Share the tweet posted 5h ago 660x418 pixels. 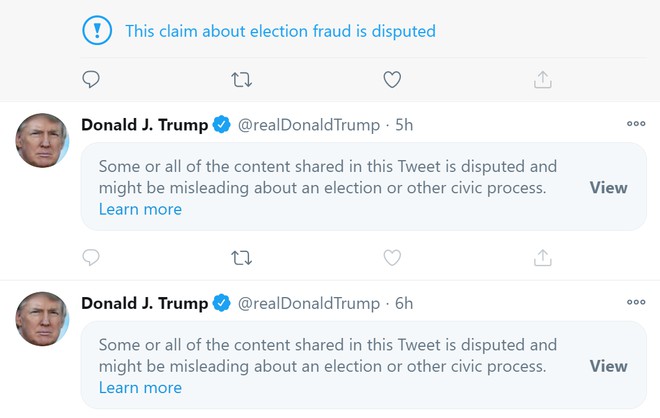pyautogui.click(x=543, y=258)
